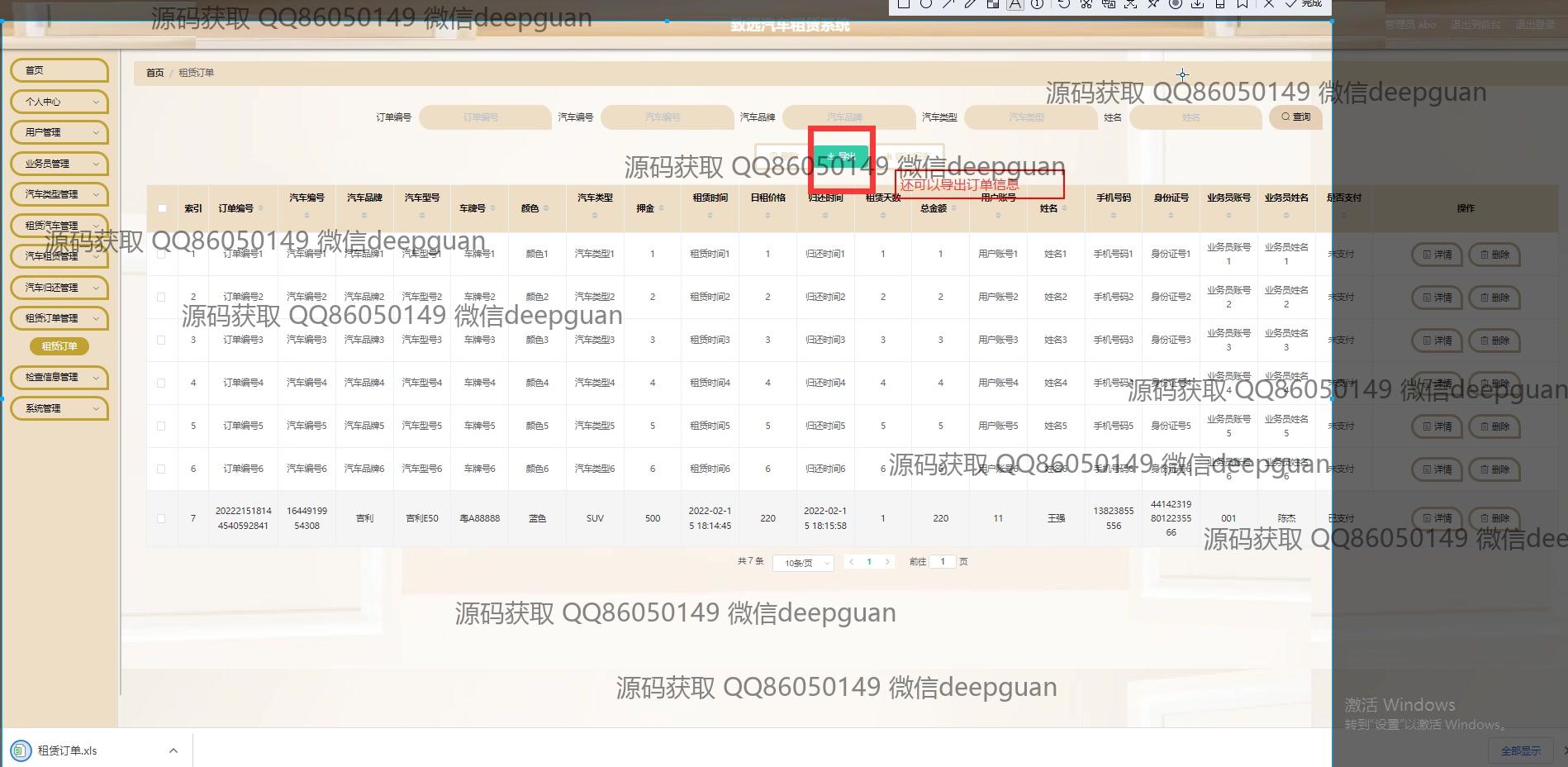Tick the checkbox for row 4
Viewport: 1568px width, 767px height.
point(161,383)
